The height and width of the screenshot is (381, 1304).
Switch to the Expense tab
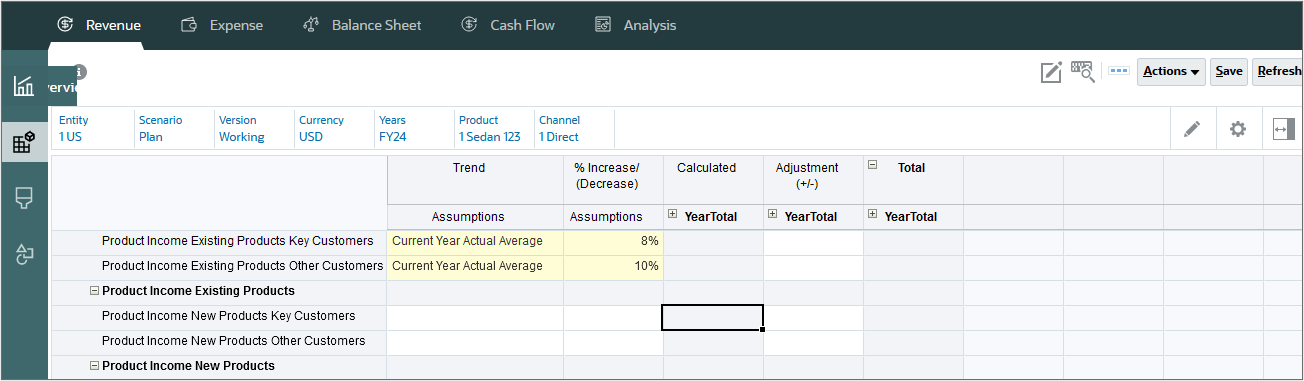pyautogui.click(x=221, y=25)
